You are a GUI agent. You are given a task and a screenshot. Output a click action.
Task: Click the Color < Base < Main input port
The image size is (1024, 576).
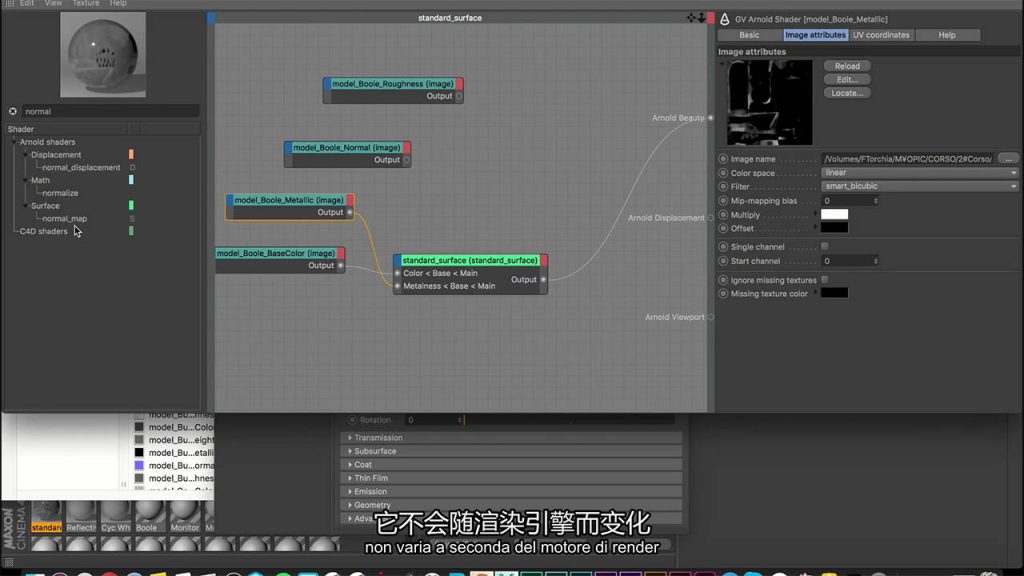(x=397, y=273)
